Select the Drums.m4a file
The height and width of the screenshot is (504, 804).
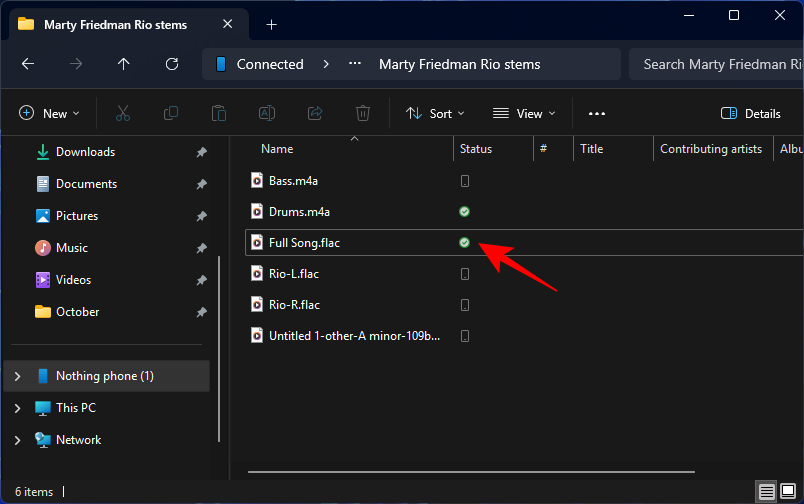coord(299,212)
